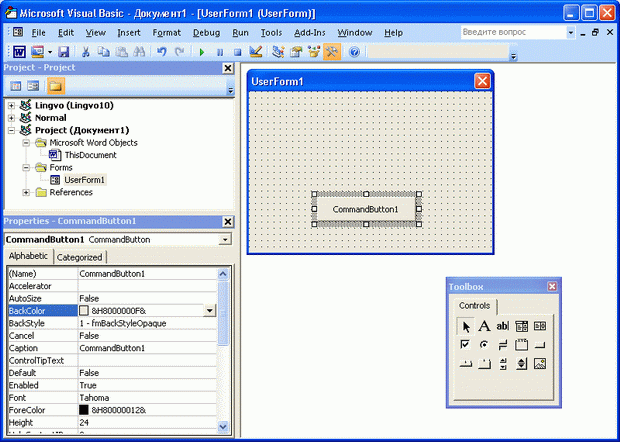Select the Label tool in Toolbox
The height and width of the screenshot is (442, 620).
(484, 326)
